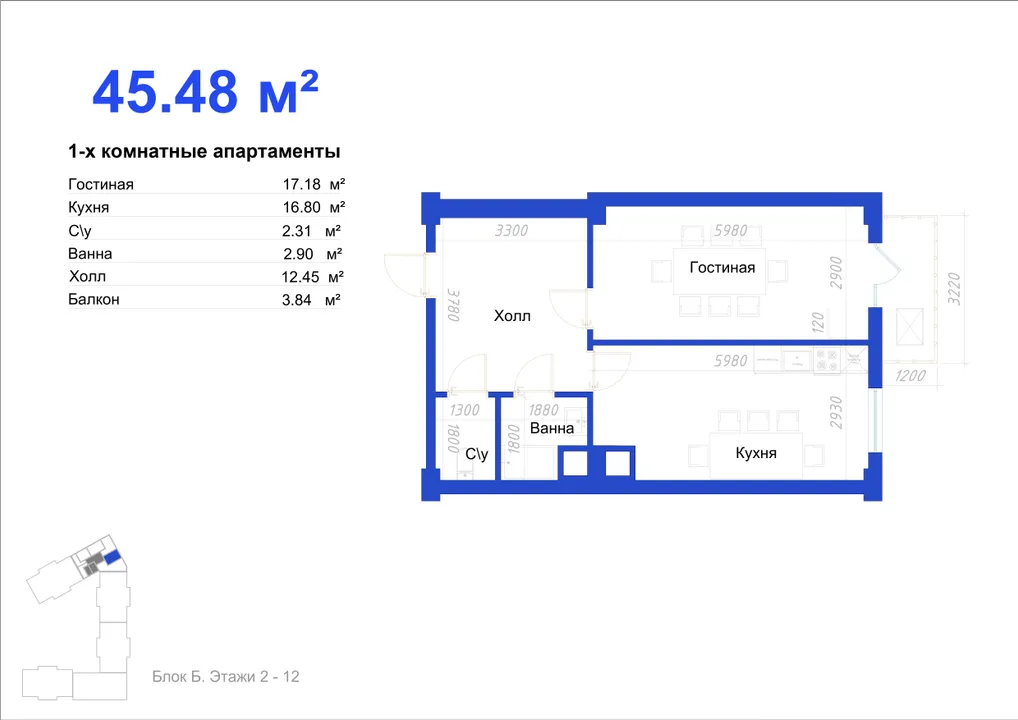Click the Гостиная row in the area list
This screenshot has width=1018, height=720.
(x=206, y=184)
